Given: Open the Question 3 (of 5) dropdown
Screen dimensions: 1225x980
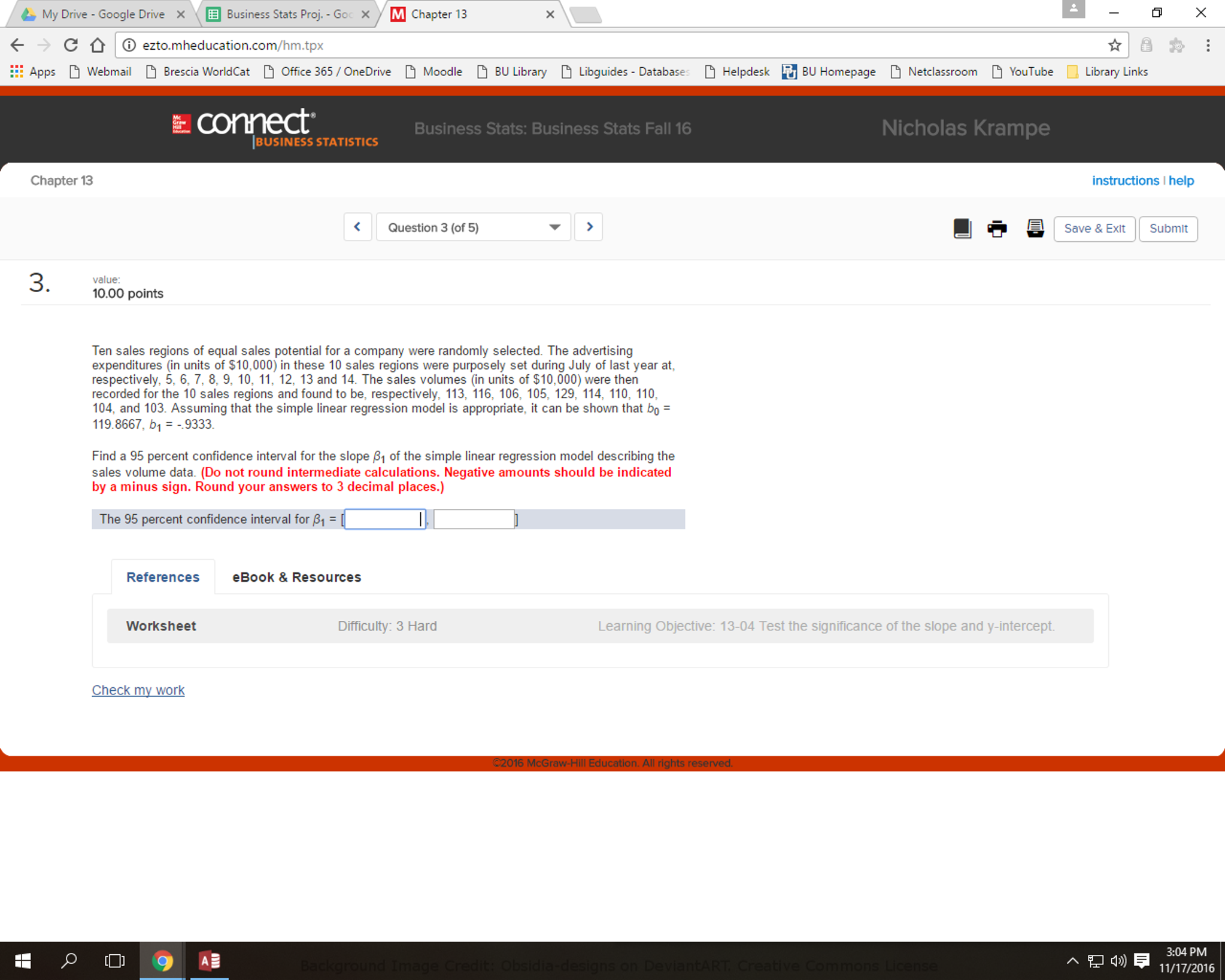Looking at the screenshot, I should 473,227.
